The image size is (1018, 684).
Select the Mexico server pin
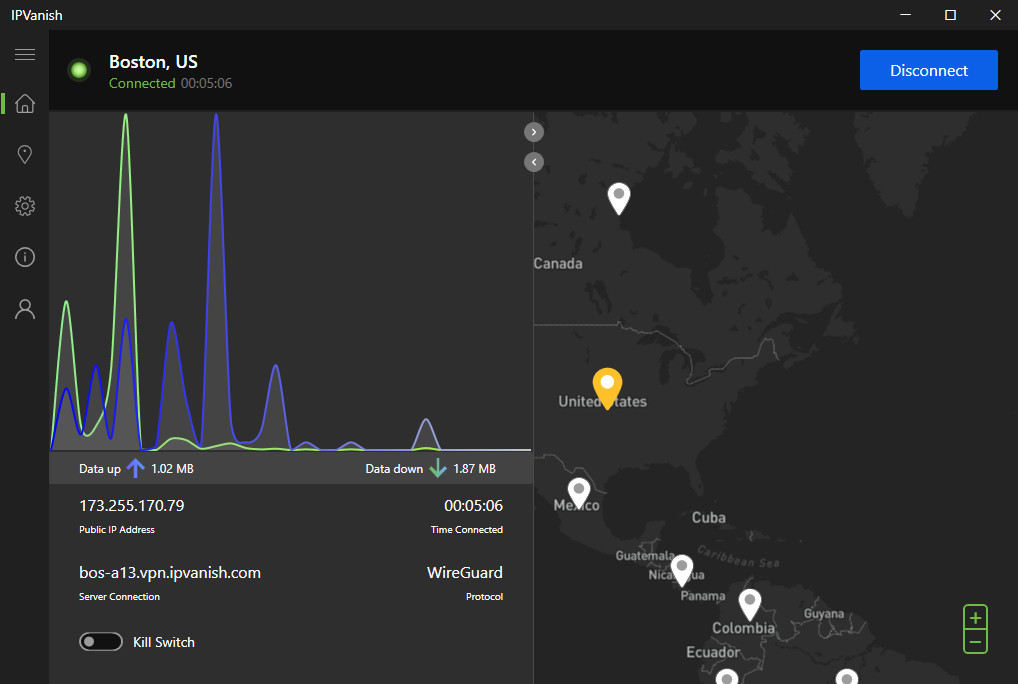578,493
